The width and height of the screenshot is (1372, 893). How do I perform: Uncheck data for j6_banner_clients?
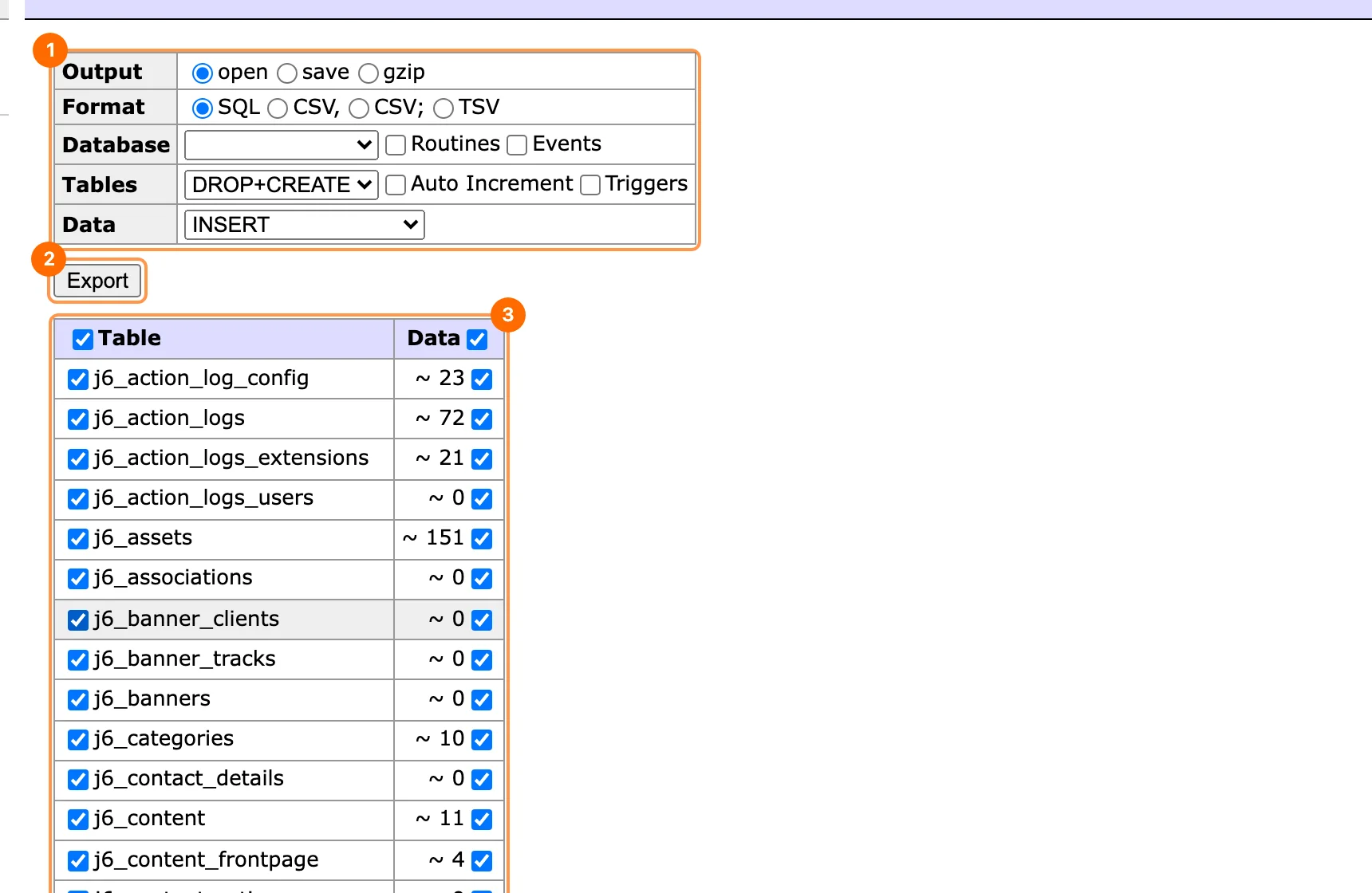coord(482,620)
